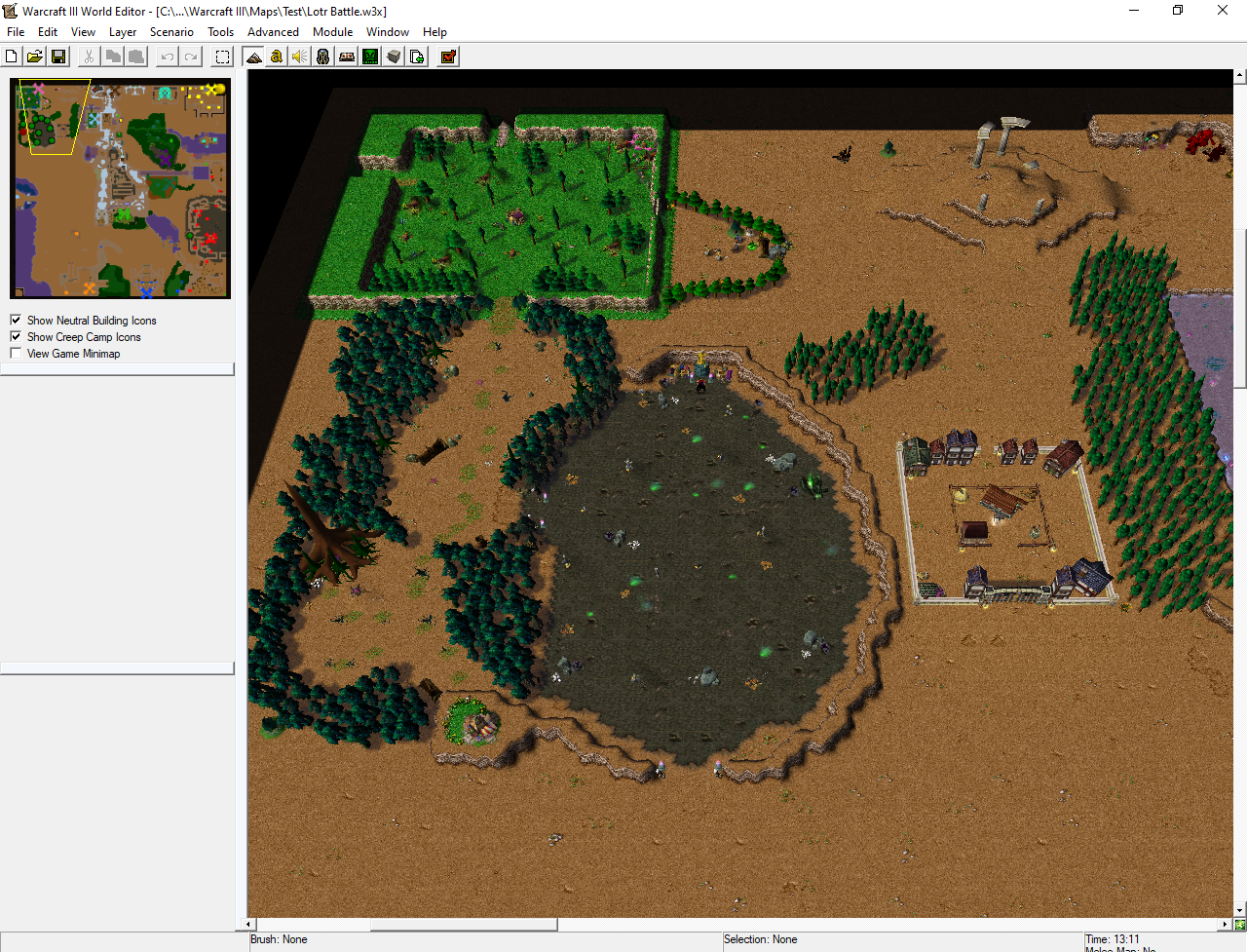Screen dimensions: 1247x952
Task: Open the Help menu
Action: click(435, 32)
